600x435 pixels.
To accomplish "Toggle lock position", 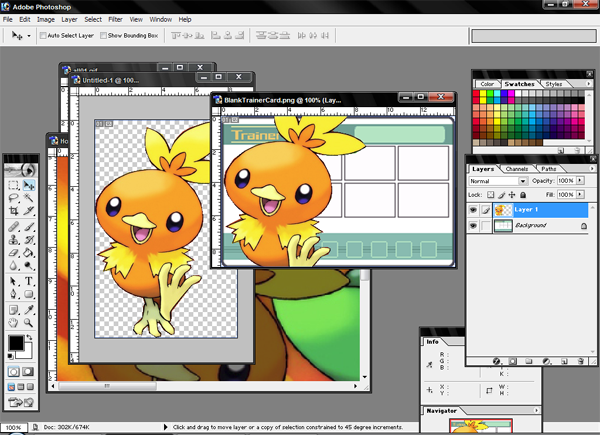I will coord(512,194).
